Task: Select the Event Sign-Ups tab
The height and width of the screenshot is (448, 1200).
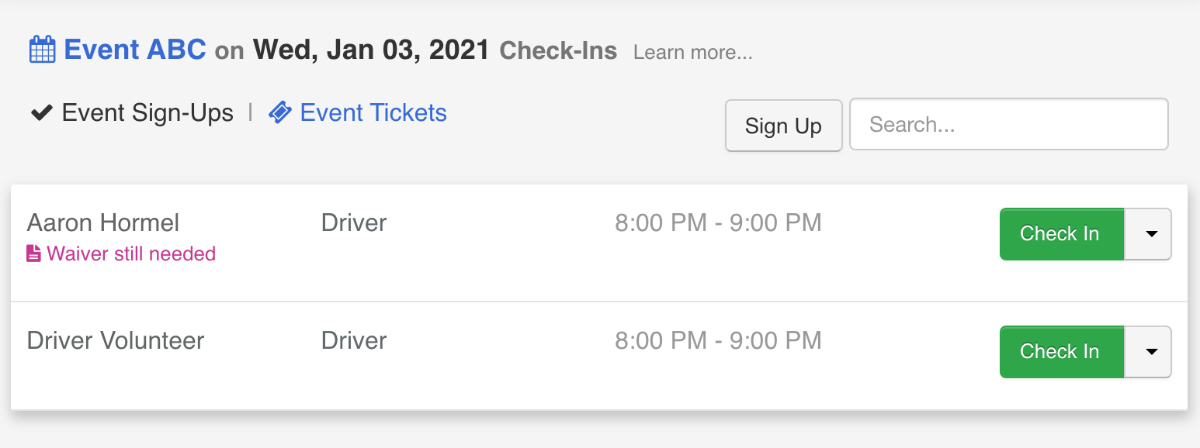Action: (147, 113)
